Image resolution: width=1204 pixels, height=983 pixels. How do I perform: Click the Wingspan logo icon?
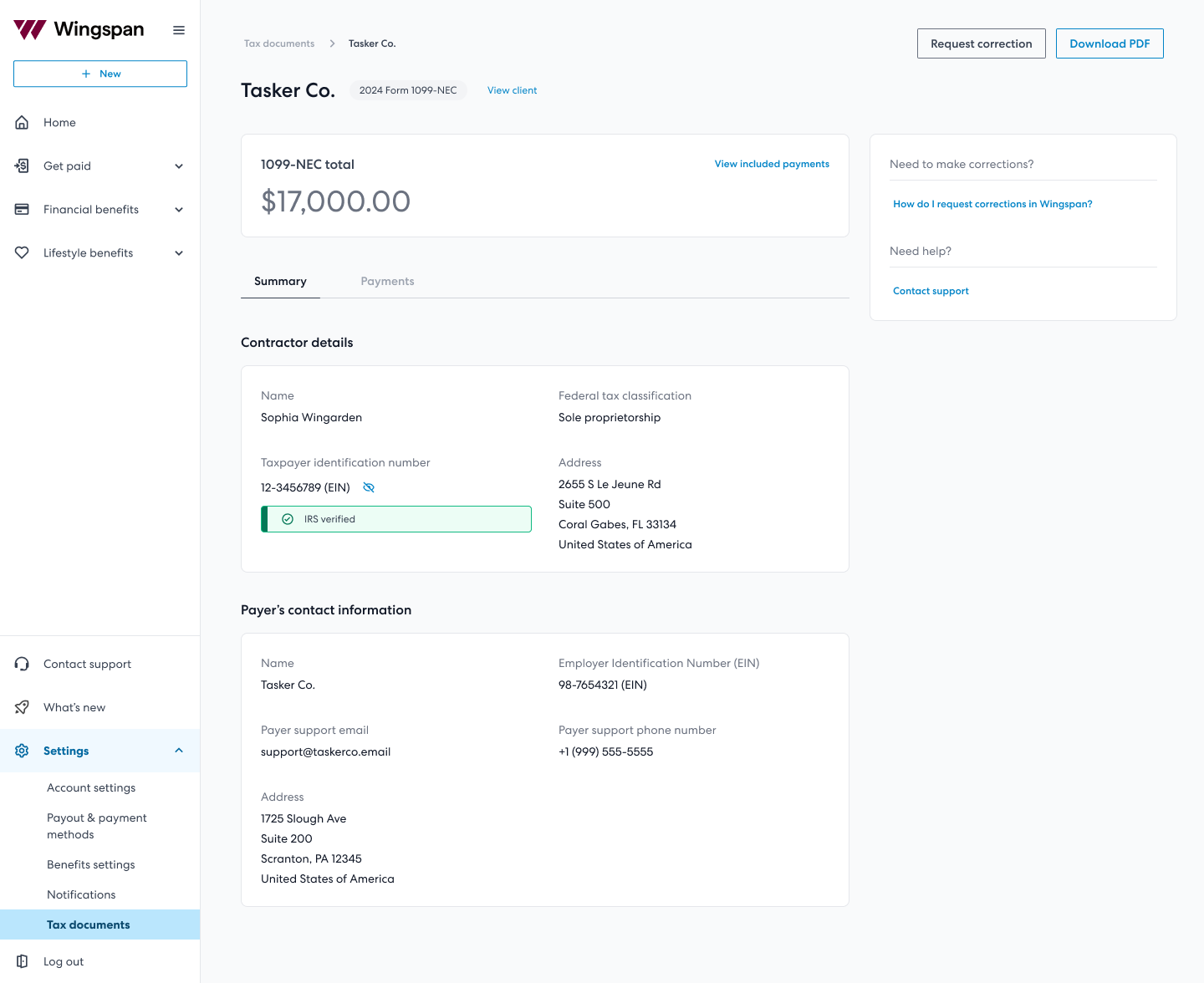pos(30,30)
